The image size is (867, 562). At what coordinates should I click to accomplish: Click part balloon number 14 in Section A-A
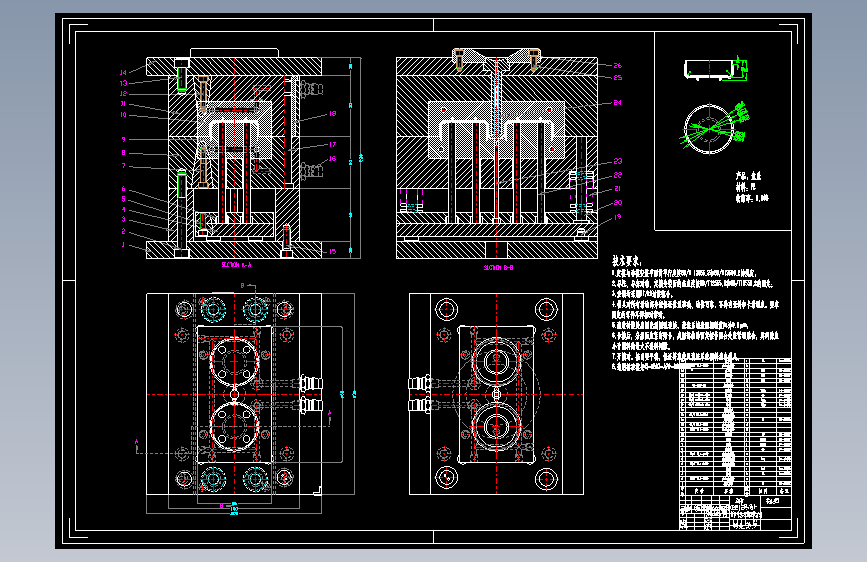123,72
